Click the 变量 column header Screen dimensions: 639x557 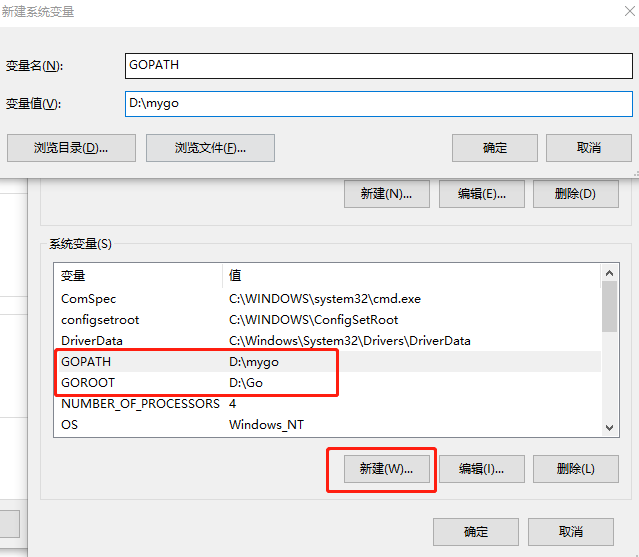[138, 276]
